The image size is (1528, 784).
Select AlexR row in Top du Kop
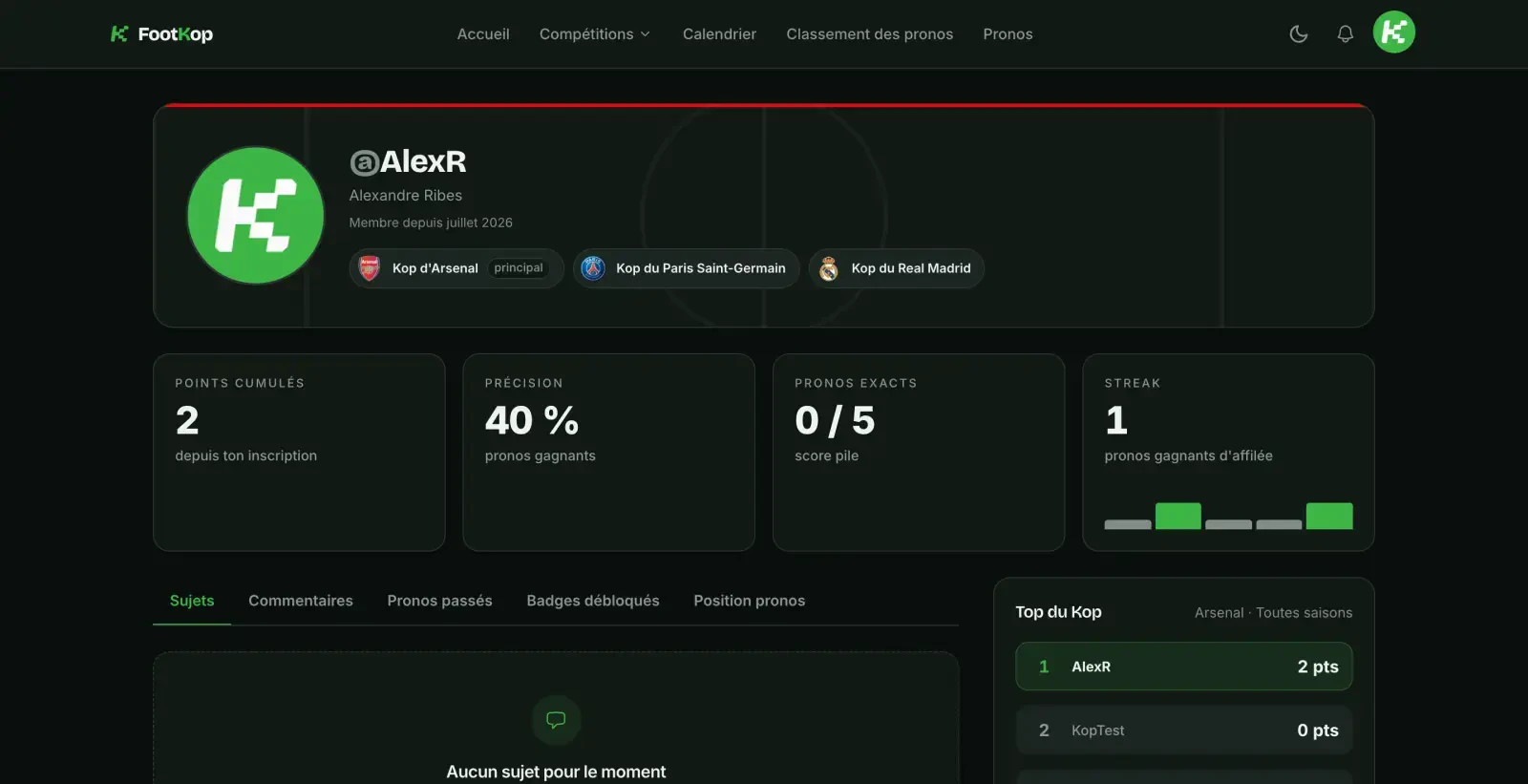tap(1184, 667)
